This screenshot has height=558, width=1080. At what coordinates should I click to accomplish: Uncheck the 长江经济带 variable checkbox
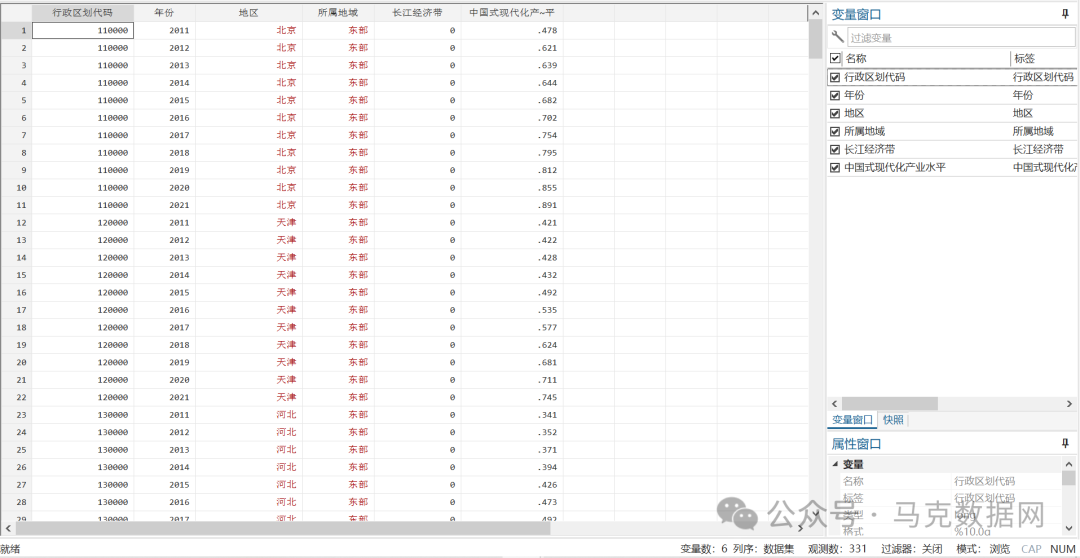point(835,149)
